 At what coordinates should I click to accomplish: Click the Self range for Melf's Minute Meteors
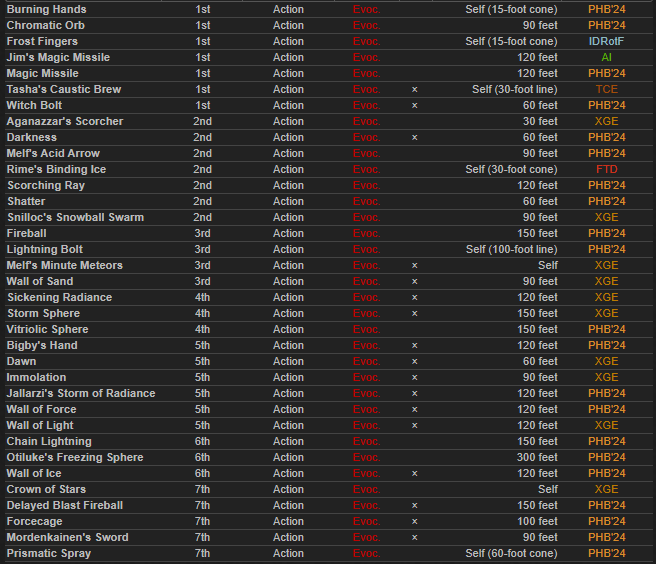point(548,265)
